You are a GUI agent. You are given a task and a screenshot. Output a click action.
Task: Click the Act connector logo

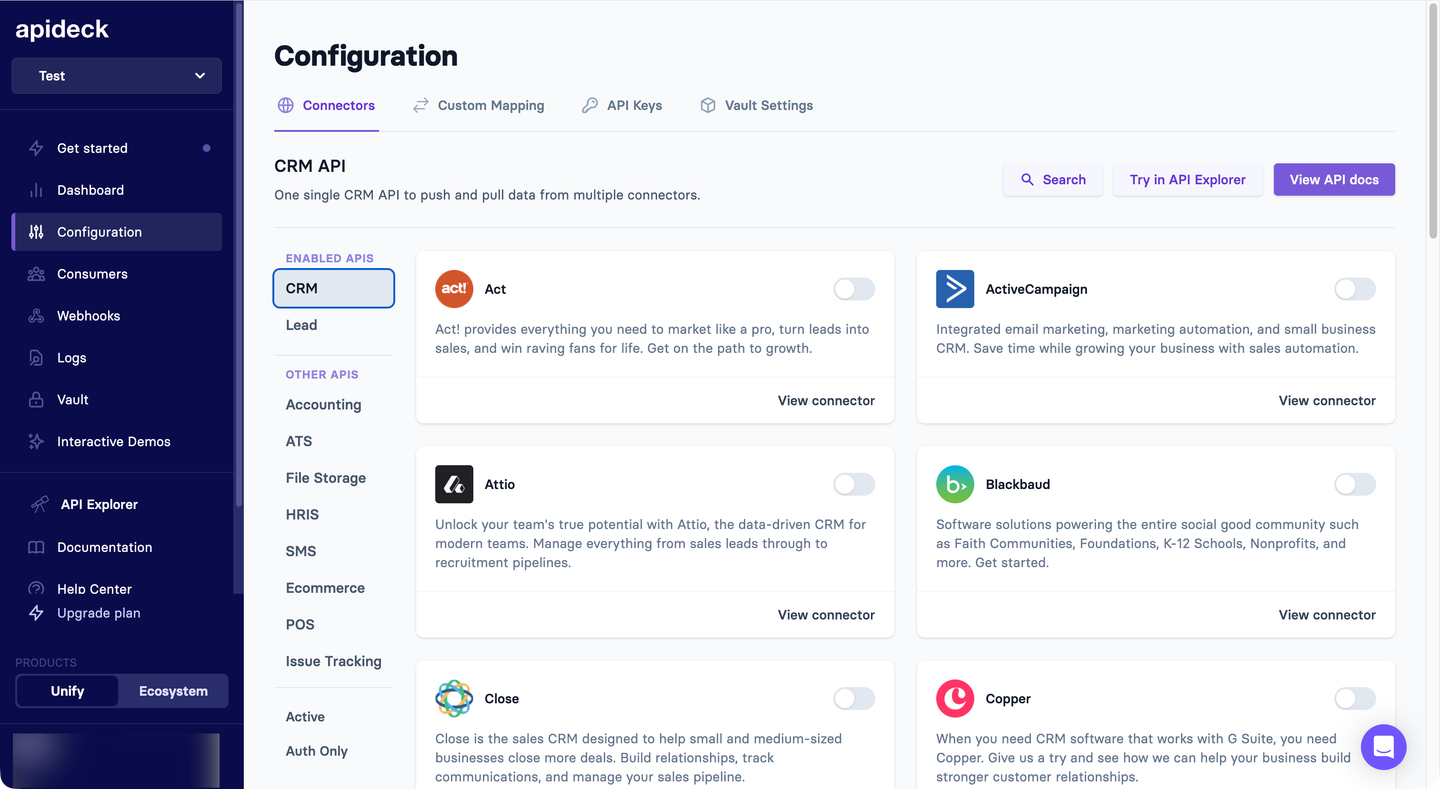pos(454,289)
